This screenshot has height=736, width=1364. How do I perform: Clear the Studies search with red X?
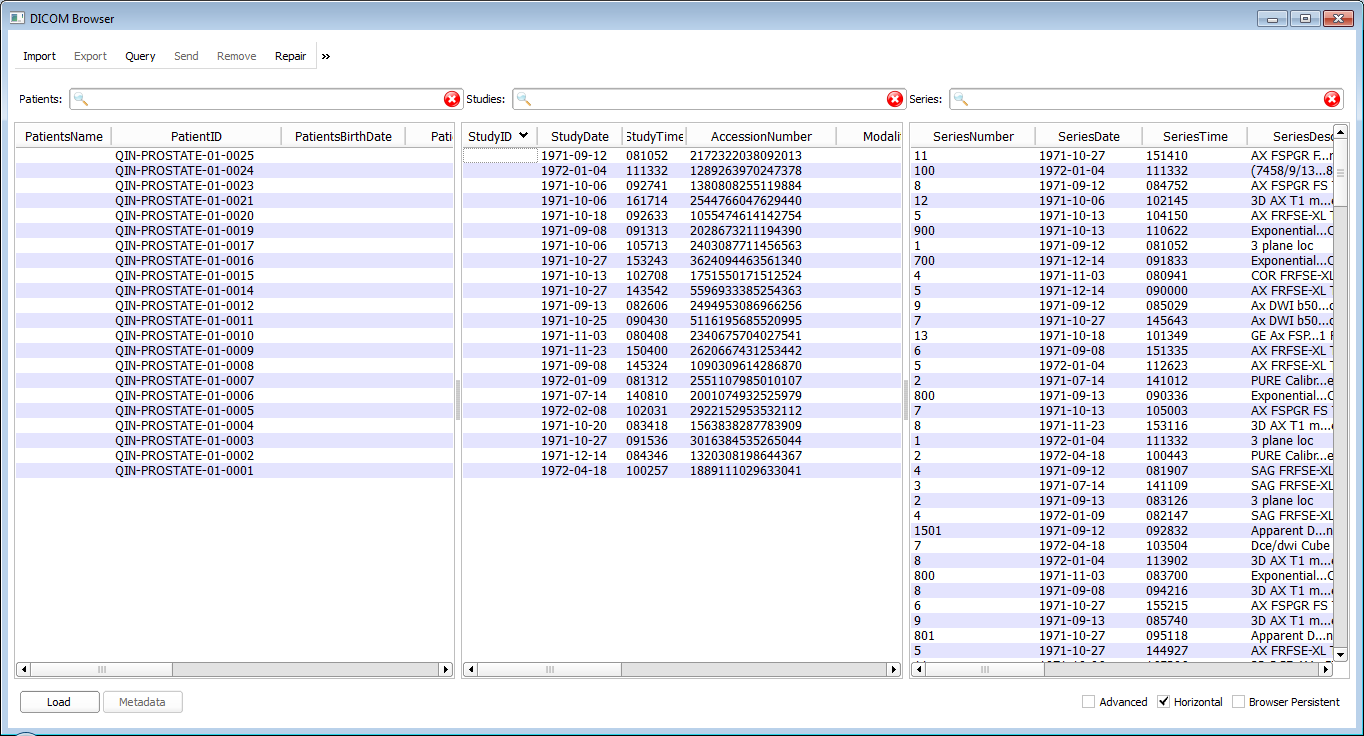pos(895,99)
